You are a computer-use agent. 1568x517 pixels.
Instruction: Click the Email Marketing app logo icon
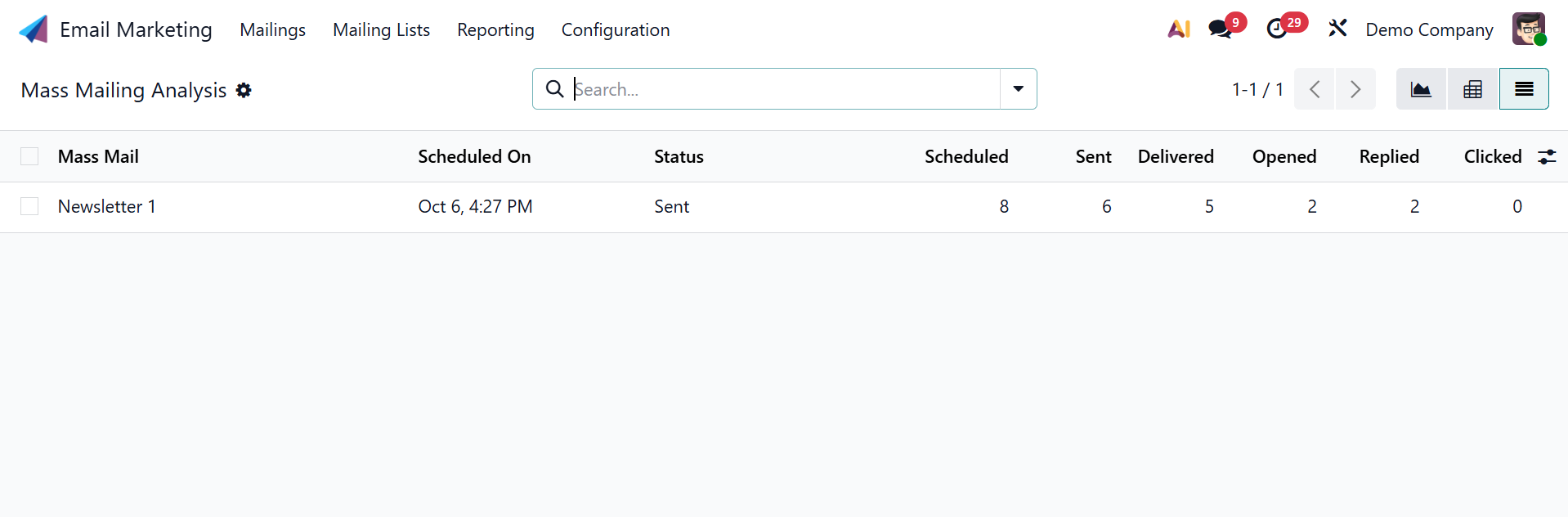(x=34, y=29)
